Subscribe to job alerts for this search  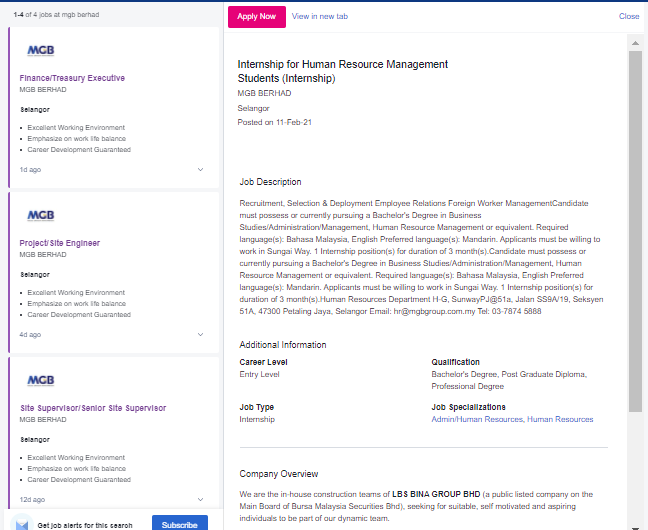pyautogui.click(x=180, y=523)
